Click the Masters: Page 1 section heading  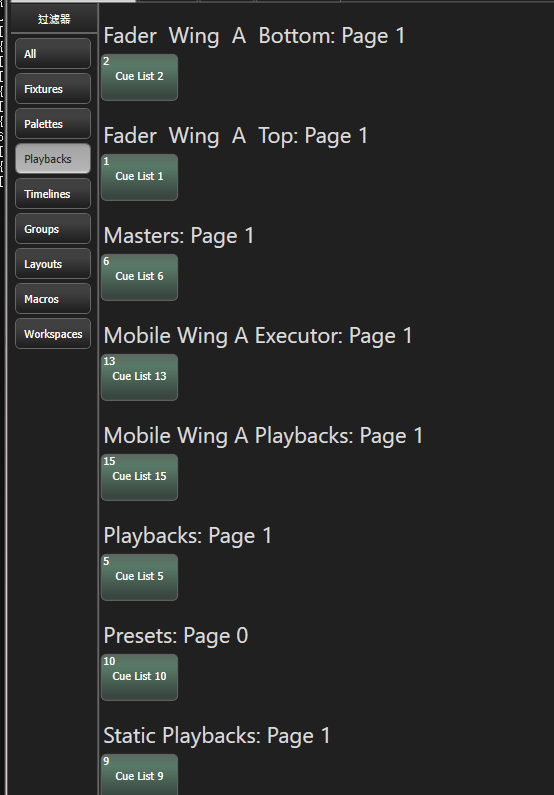coord(178,236)
